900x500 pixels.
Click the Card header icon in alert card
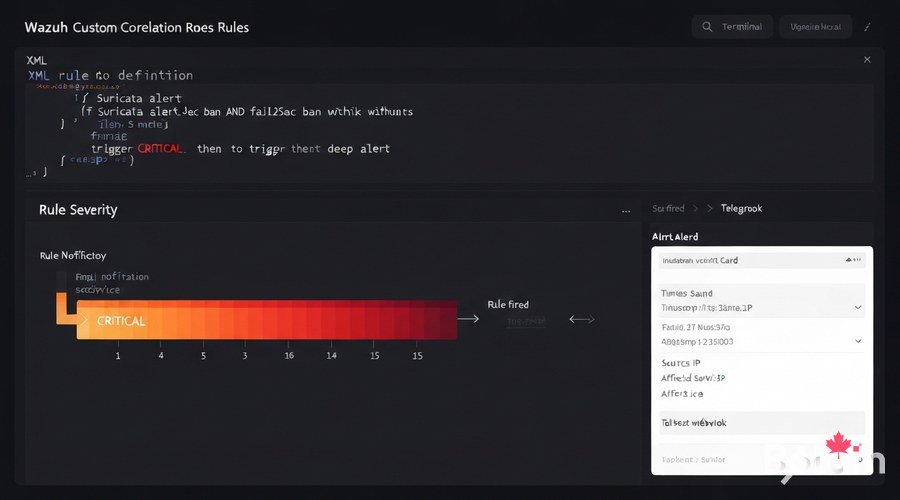(853, 260)
